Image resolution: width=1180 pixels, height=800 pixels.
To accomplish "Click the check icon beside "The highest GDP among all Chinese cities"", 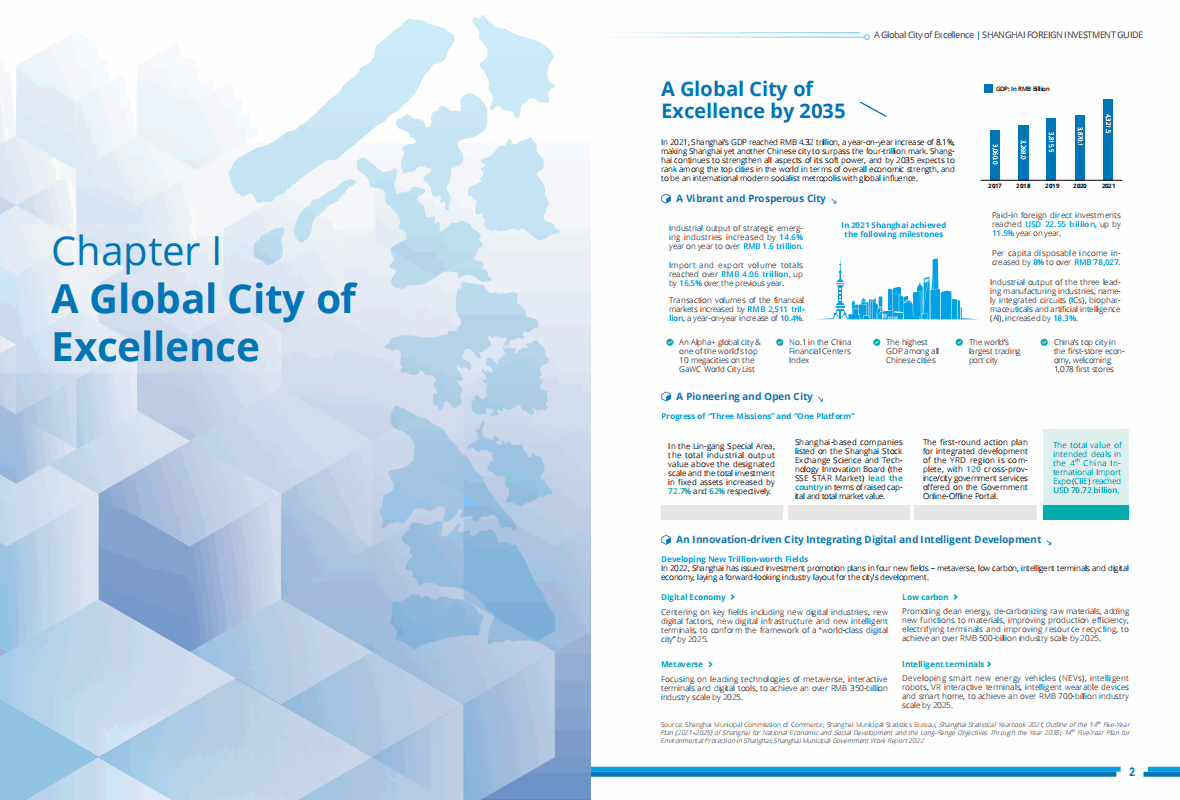I will tap(877, 342).
